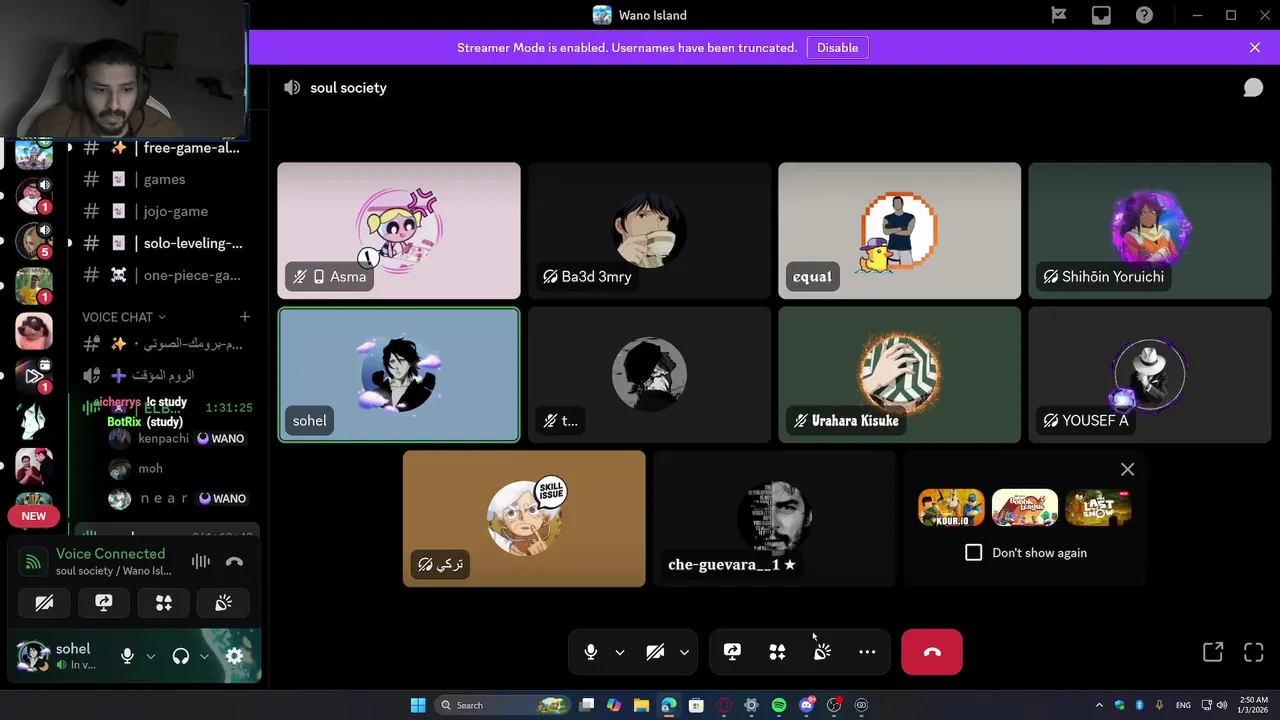
Task: Launch the Last Show activity
Action: [1098, 507]
